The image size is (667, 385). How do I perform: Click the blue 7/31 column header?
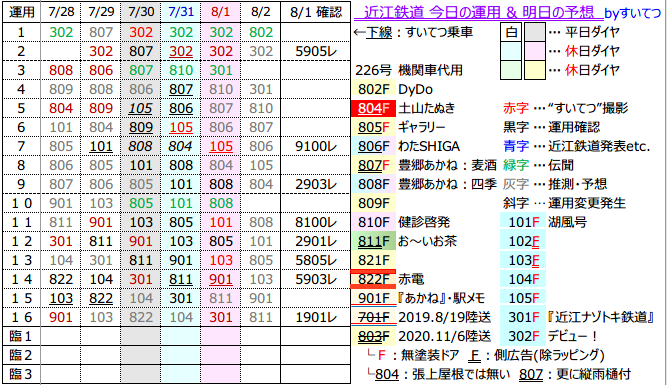pos(181,12)
